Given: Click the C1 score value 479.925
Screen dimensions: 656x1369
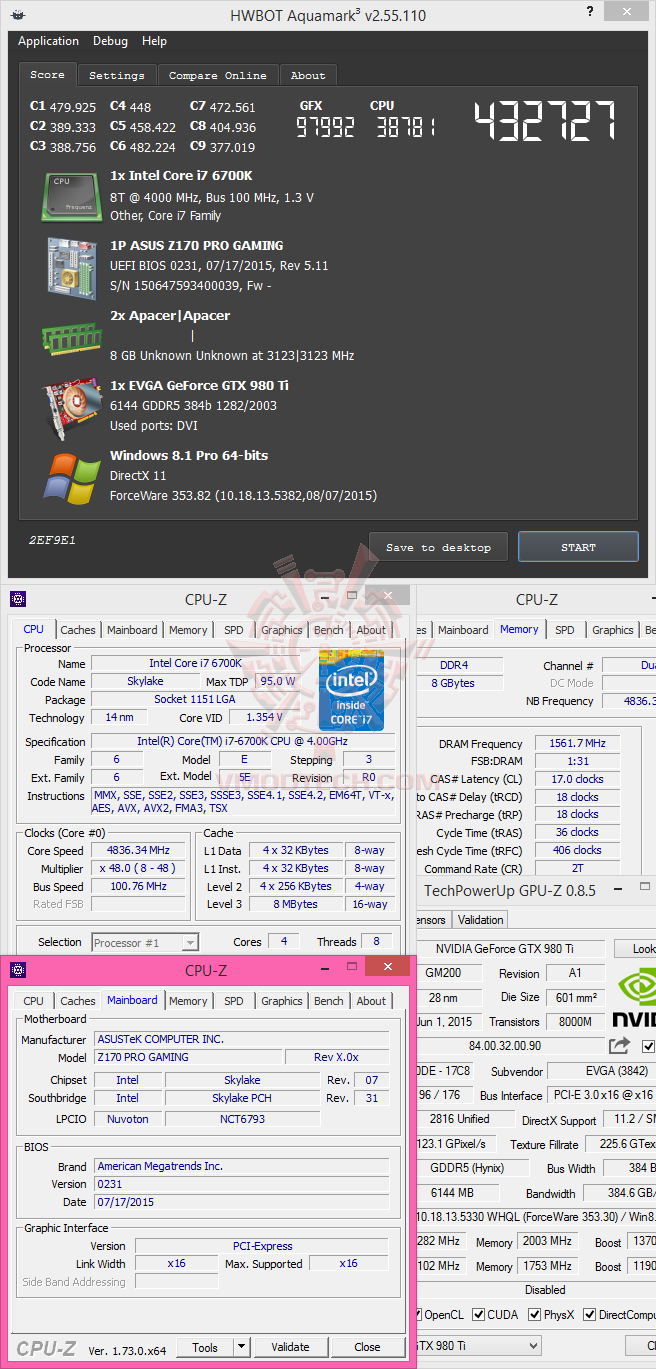Looking at the screenshot, I should click(x=73, y=107).
